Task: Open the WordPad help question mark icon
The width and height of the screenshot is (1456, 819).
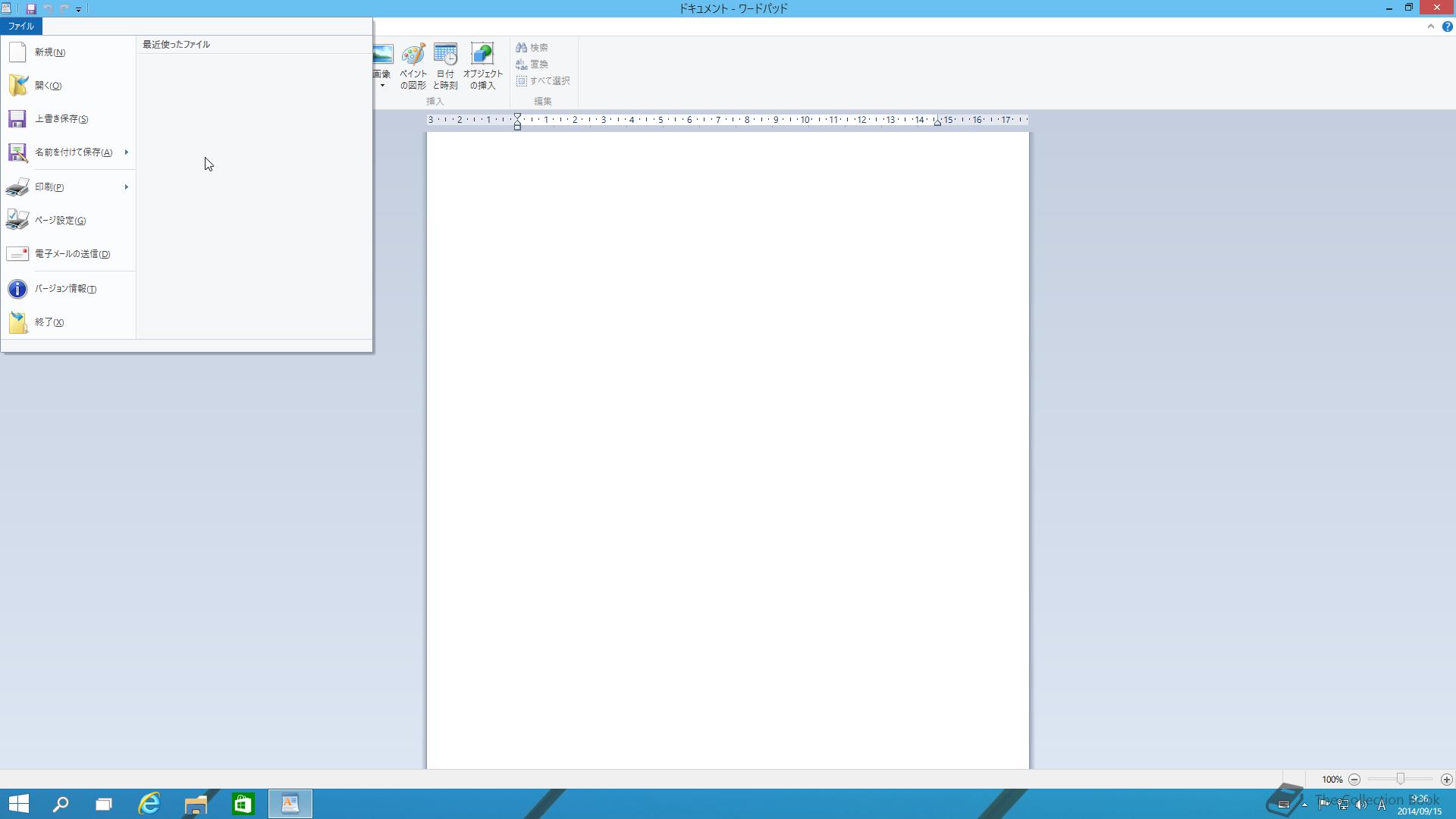Action: coord(1447,27)
